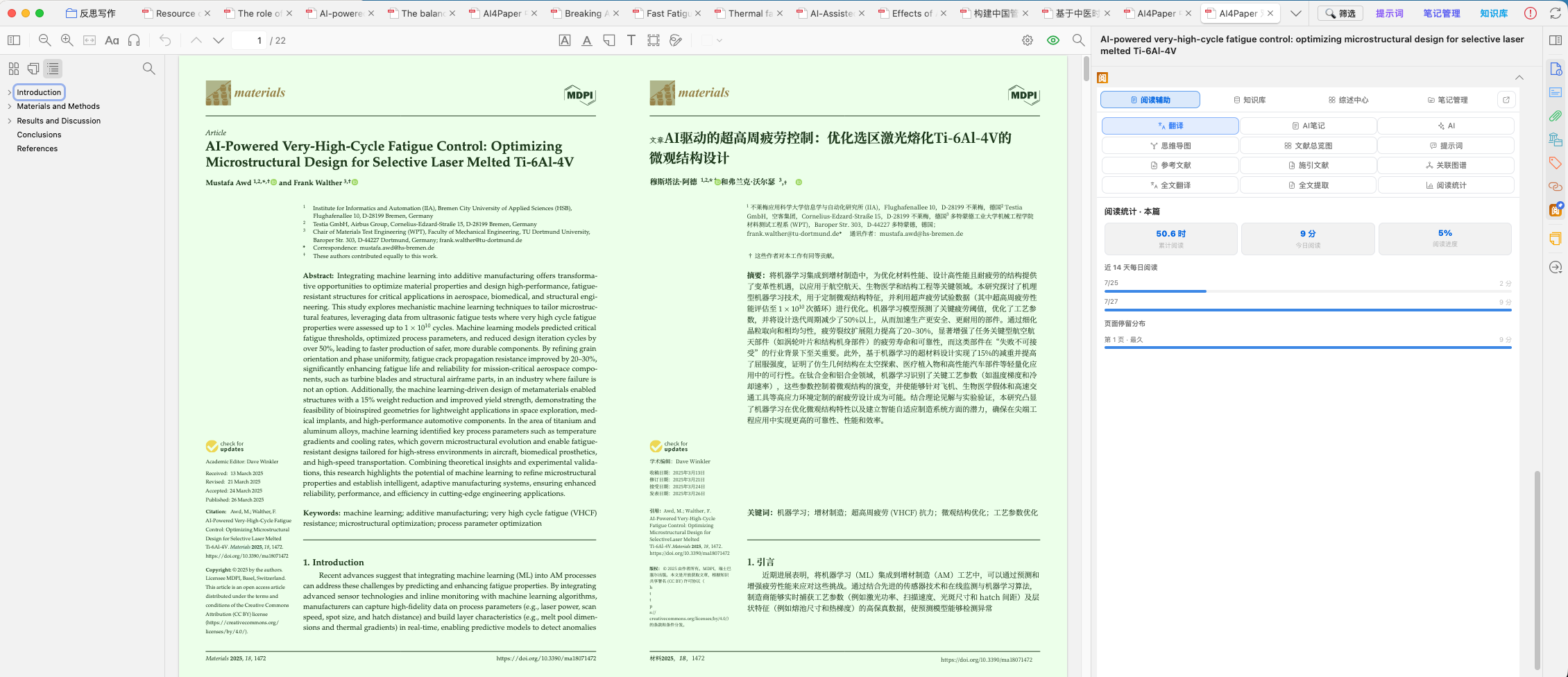The width and height of the screenshot is (1568, 677).
Task: Search within the sidebar panel
Action: [x=149, y=69]
